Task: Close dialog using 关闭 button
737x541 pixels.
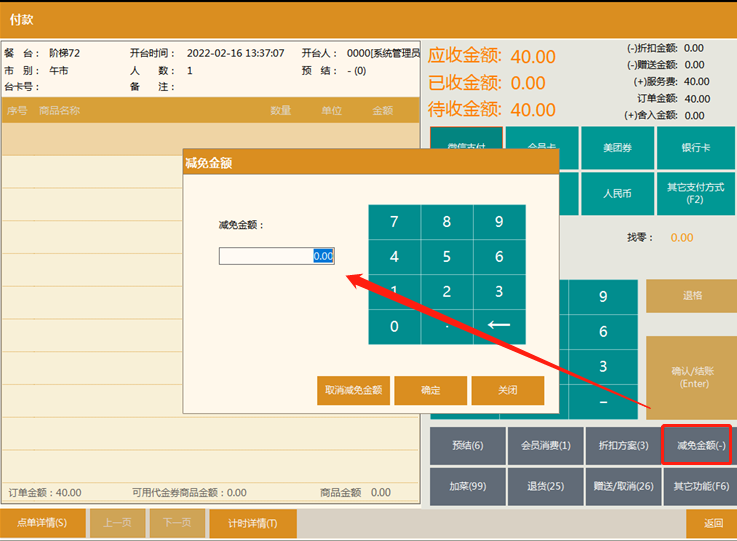Action: coord(508,390)
